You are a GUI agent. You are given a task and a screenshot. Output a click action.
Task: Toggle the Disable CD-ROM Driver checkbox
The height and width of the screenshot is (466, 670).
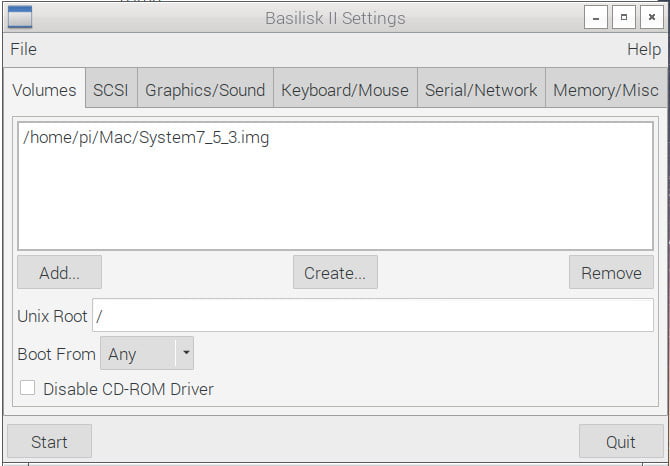(27, 388)
